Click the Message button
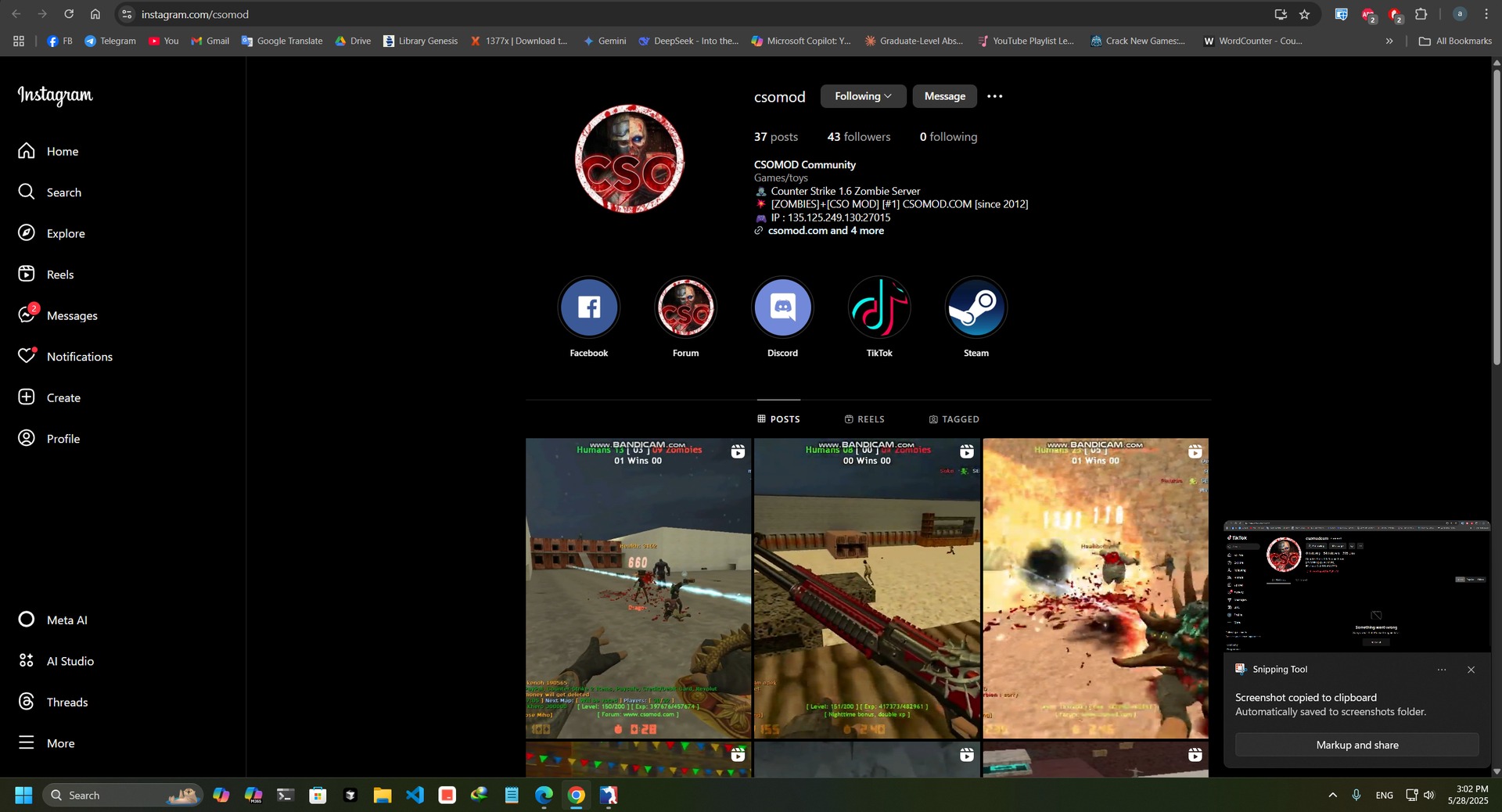This screenshot has height=812, width=1502. 944,96
